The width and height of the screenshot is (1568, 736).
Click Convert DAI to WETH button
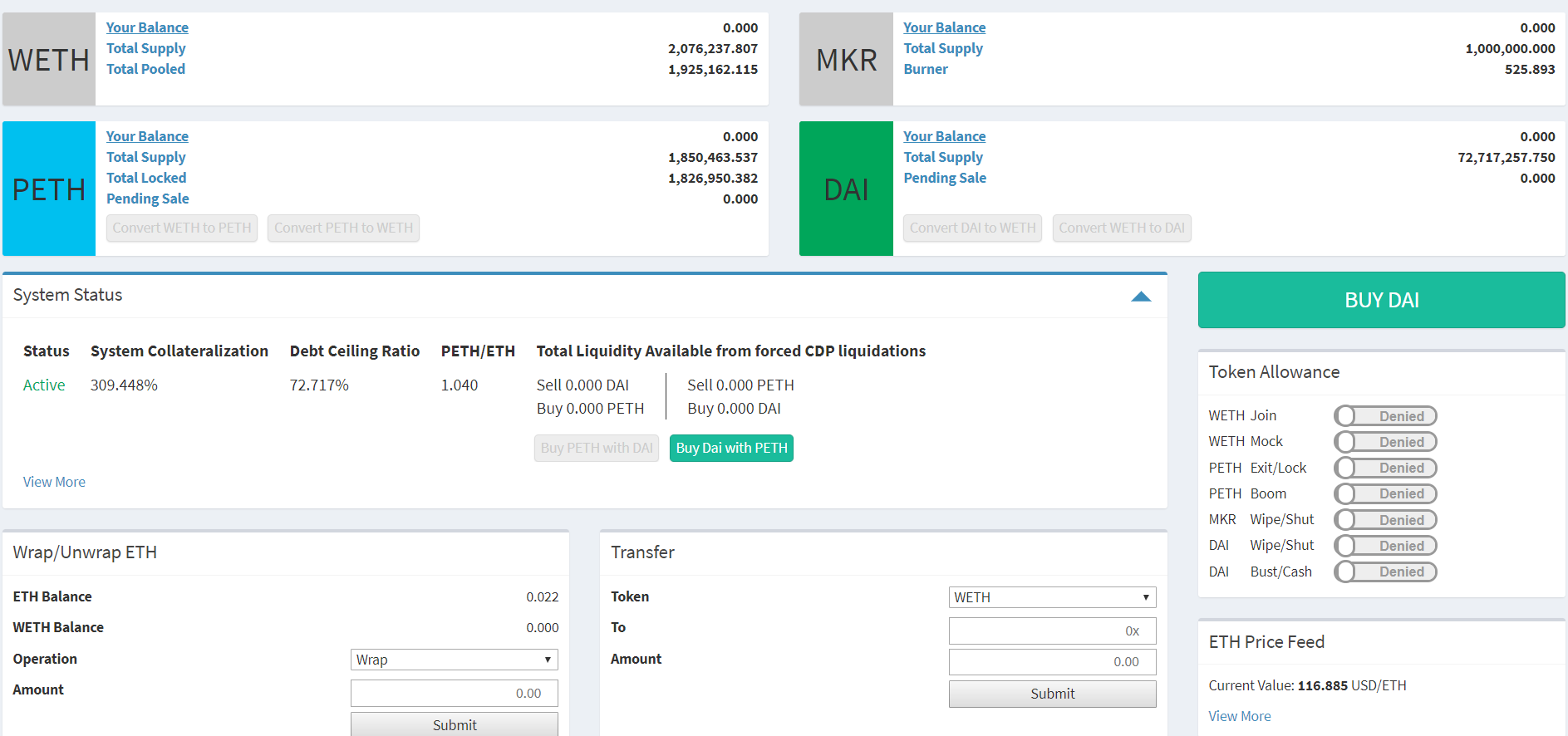point(972,228)
